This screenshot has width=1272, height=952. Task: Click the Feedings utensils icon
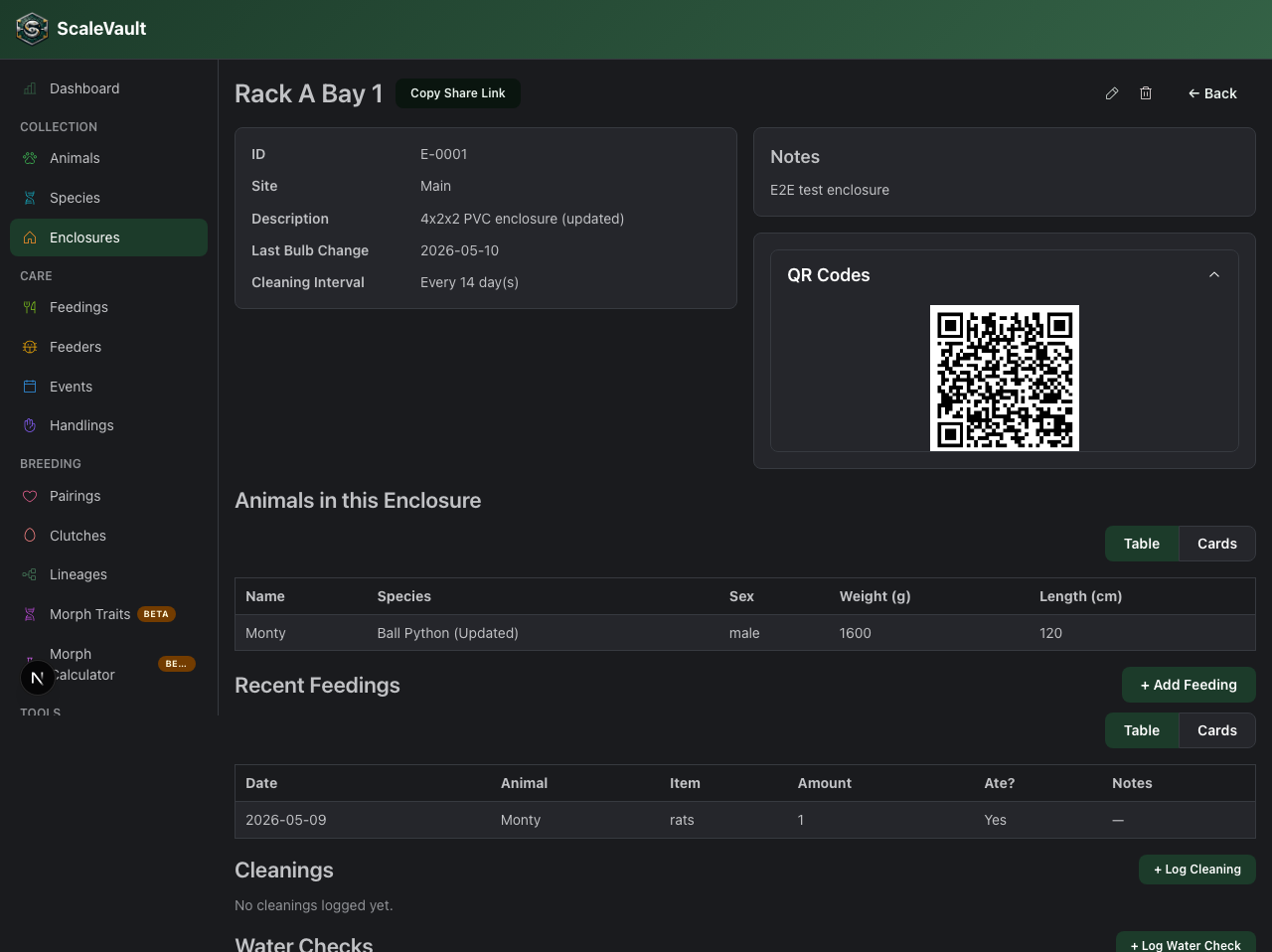tap(30, 307)
